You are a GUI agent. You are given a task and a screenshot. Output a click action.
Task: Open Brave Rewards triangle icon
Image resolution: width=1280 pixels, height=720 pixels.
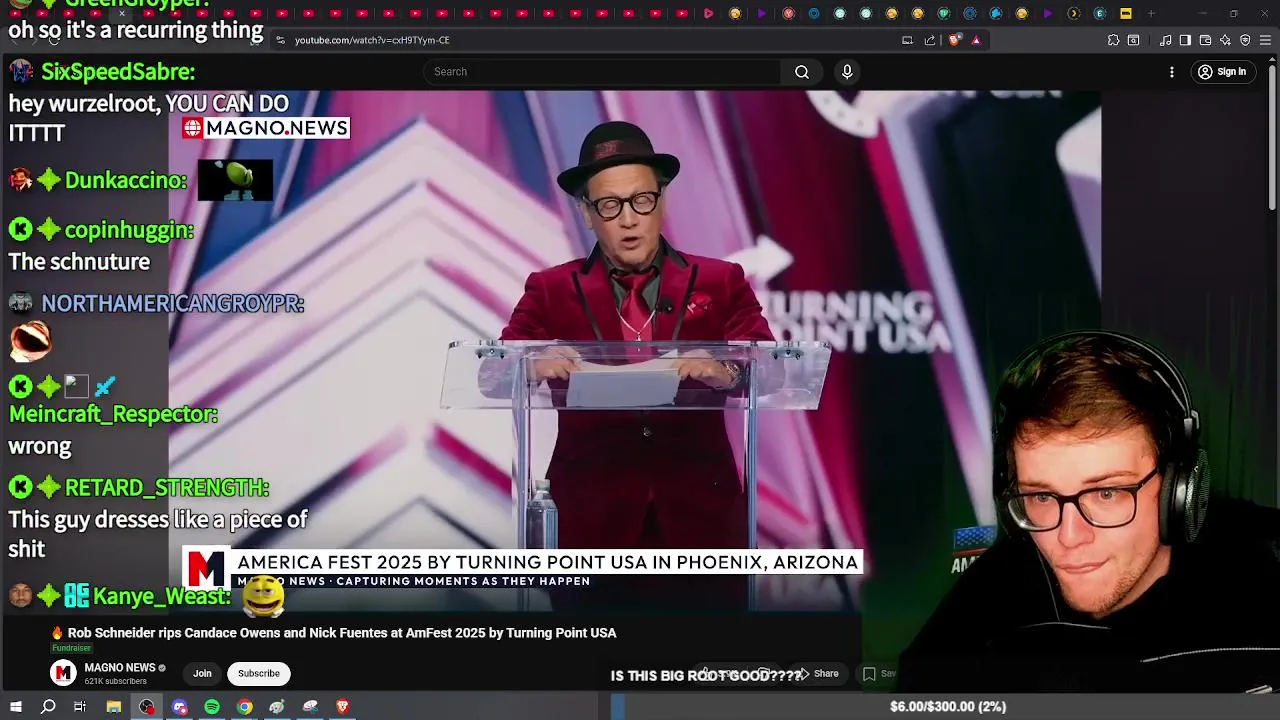[976, 40]
